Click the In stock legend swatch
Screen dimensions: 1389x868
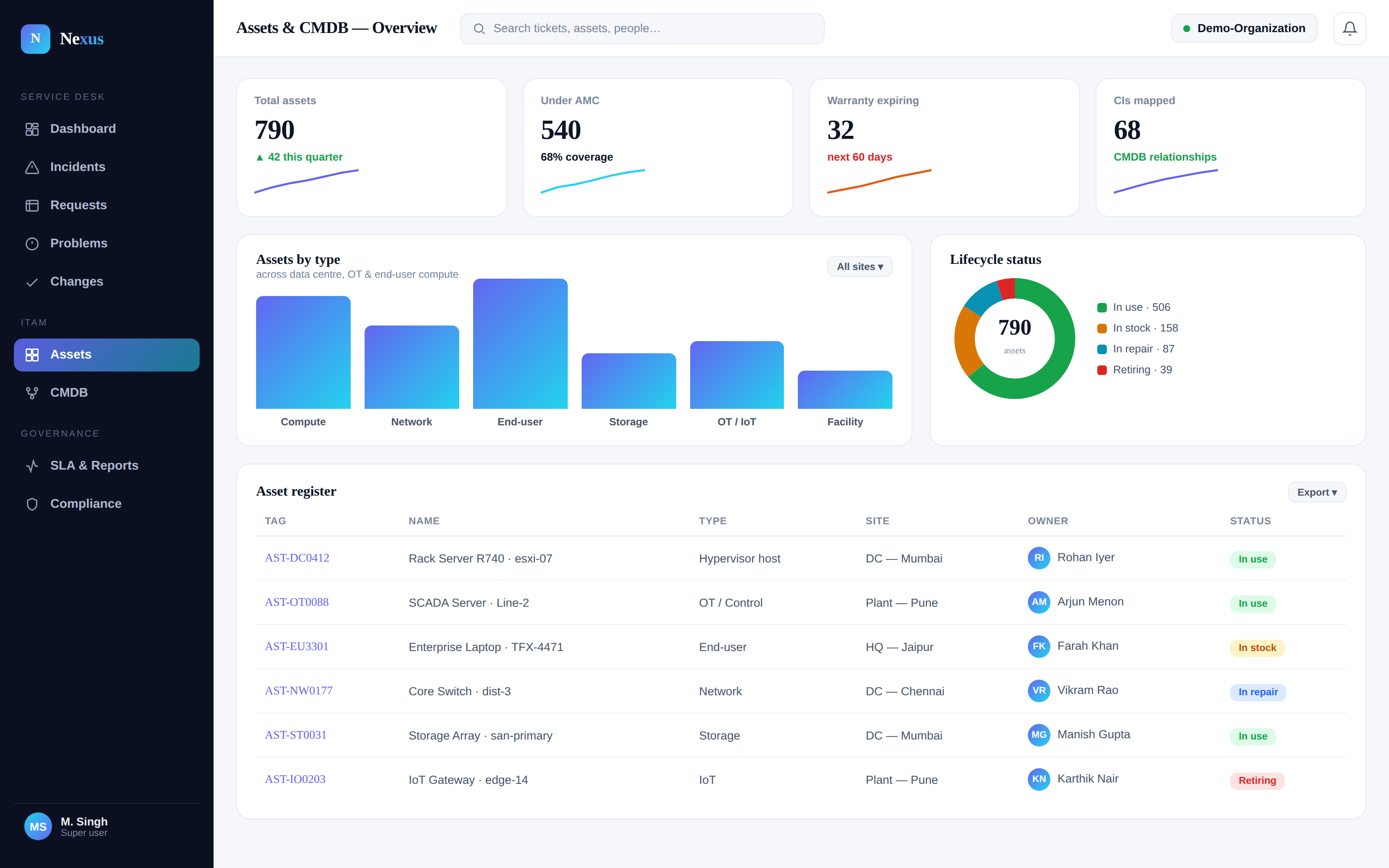[1102, 329]
